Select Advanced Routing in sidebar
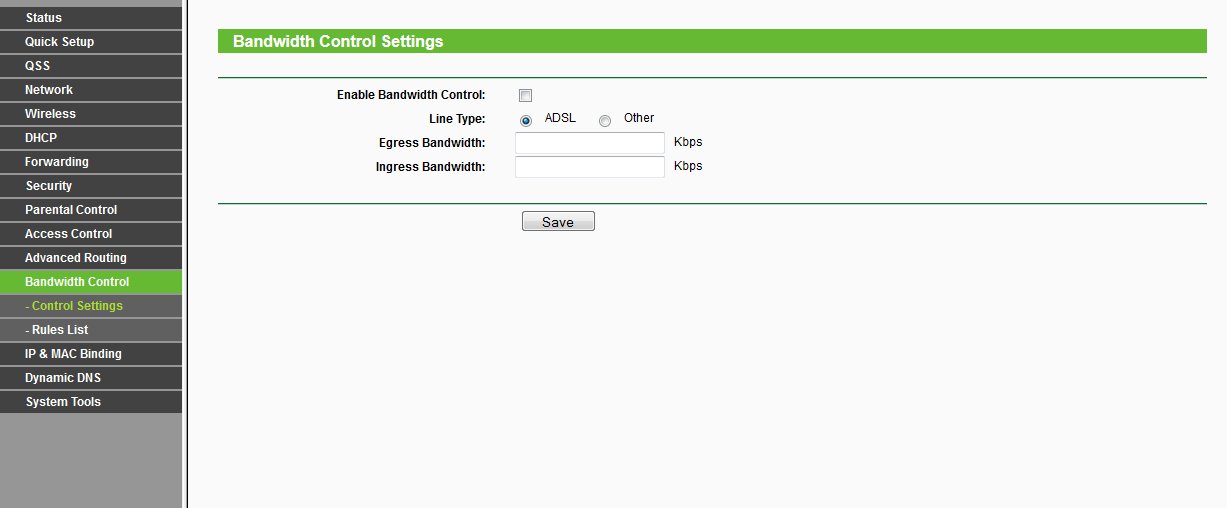The height and width of the screenshot is (508, 1227). tap(76, 258)
